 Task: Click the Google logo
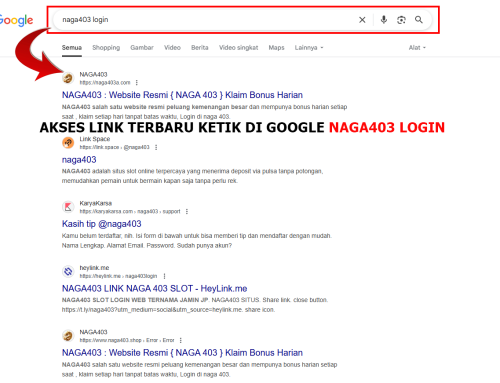[x=16, y=20]
